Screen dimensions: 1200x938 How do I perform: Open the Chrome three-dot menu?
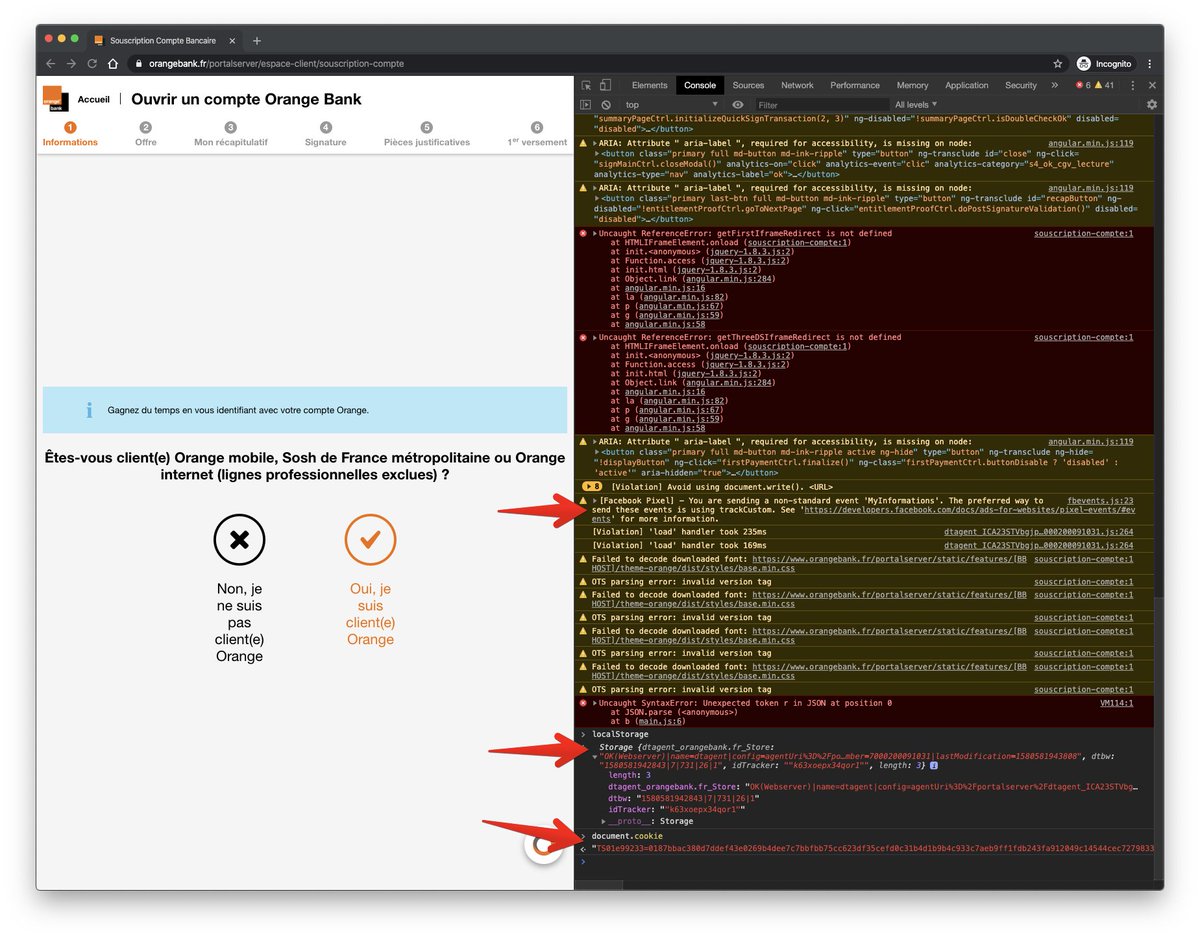pos(1151,63)
